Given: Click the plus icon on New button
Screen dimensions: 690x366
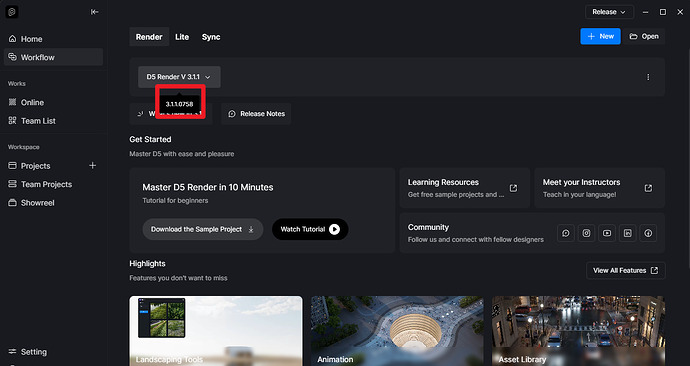Looking at the screenshot, I should pos(591,36).
